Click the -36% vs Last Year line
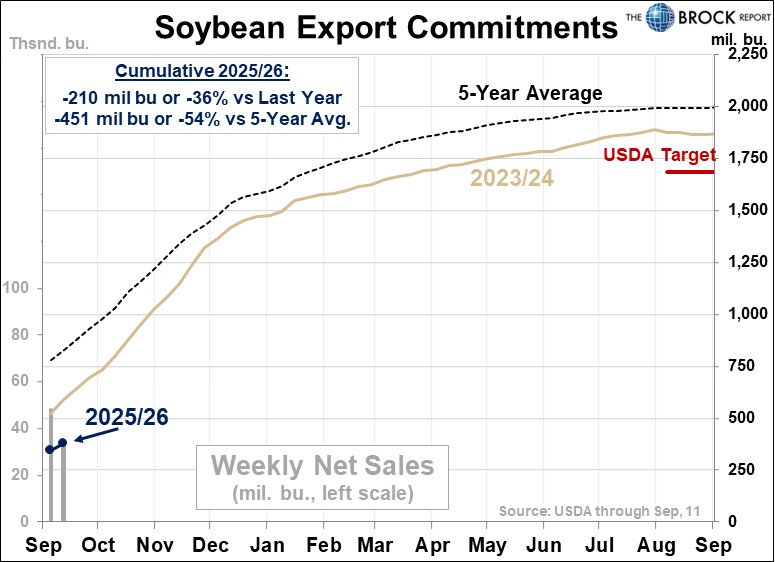Screen dimensions: 775x562 pyautogui.click(x=201, y=98)
